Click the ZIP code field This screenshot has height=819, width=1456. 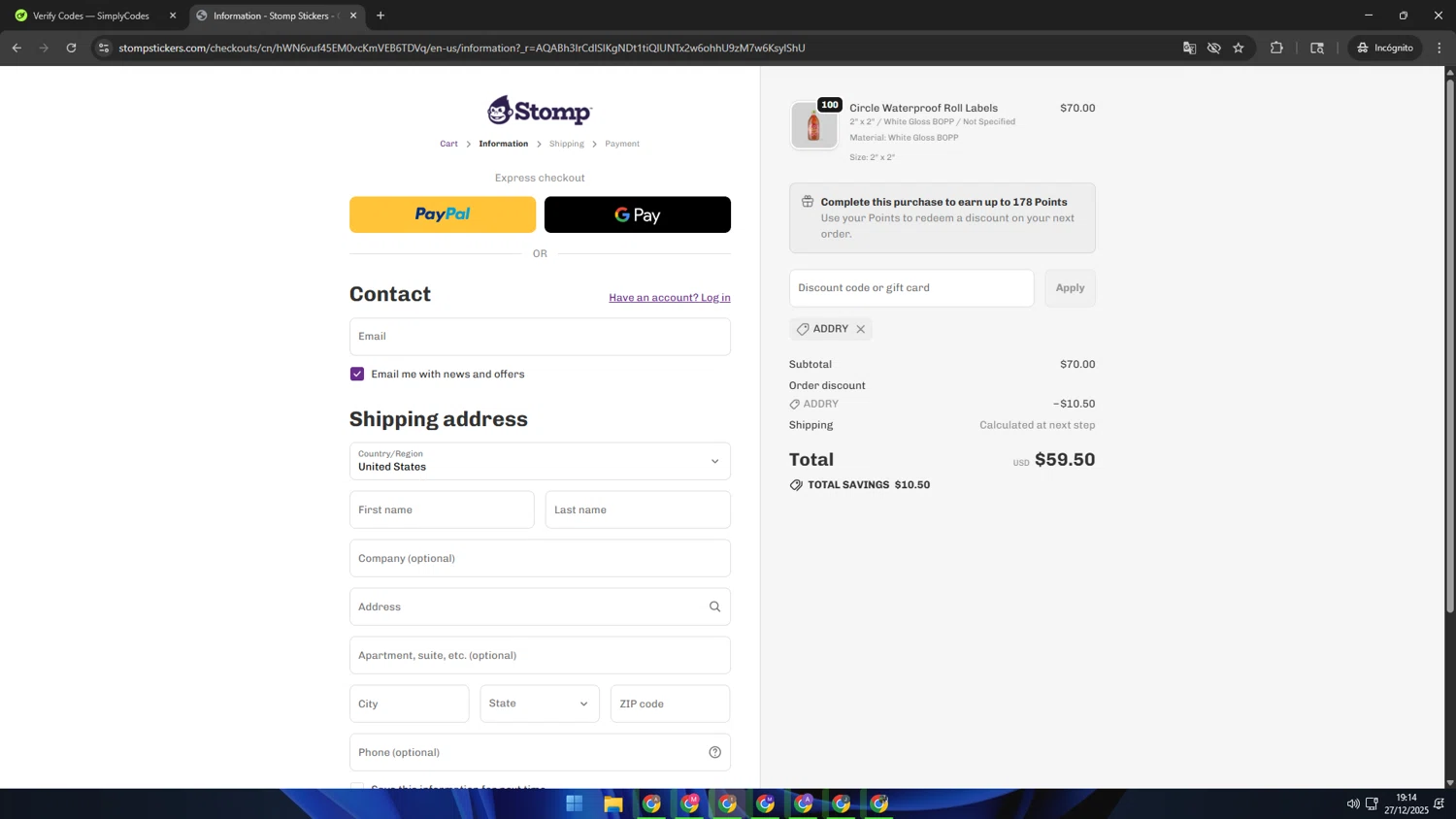(x=670, y=704)
